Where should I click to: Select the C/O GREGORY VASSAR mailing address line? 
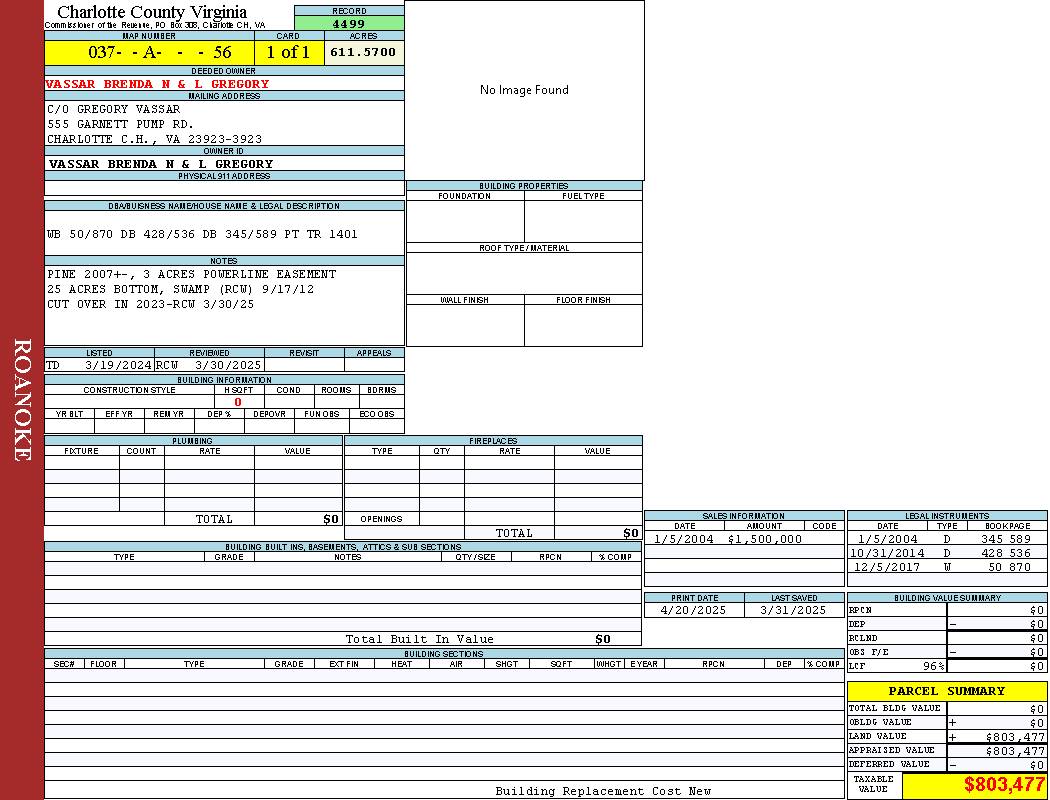pyautogui.click(x=114, y=109)
